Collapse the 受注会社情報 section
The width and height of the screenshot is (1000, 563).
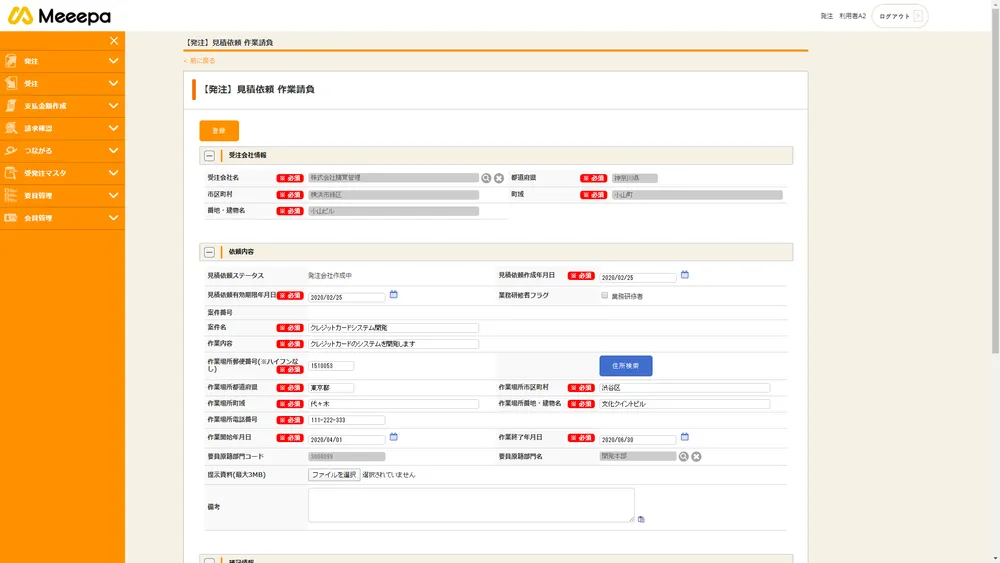(209, 156)
